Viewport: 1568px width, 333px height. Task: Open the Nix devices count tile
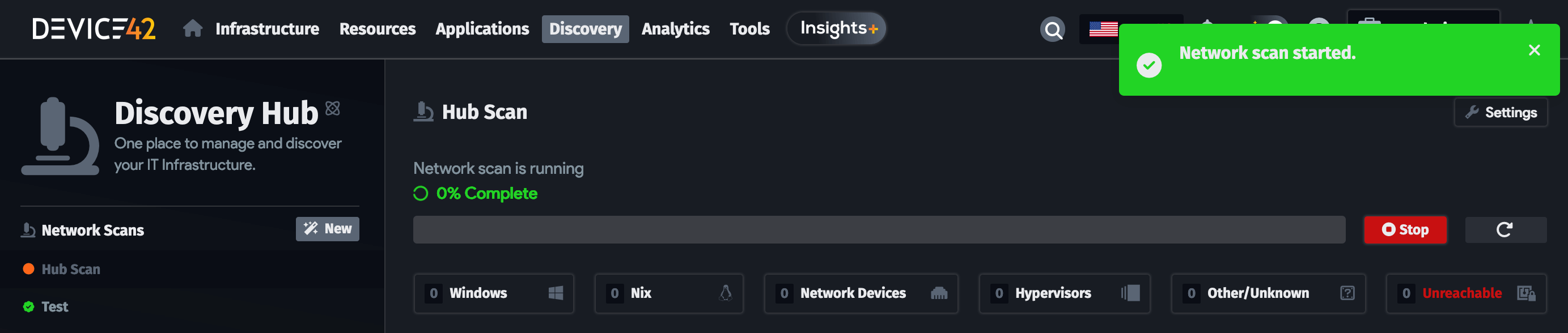[x=668, y=293]
